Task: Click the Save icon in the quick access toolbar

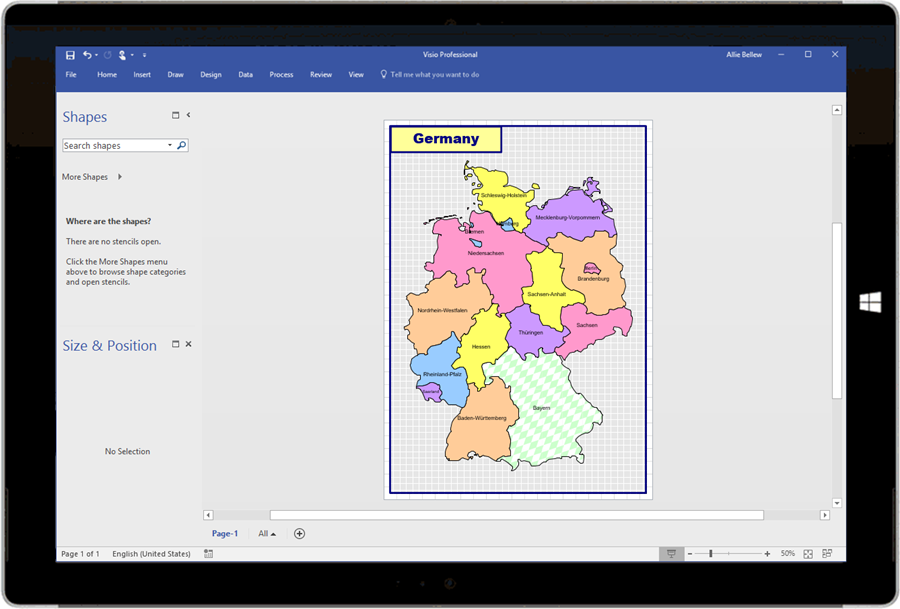Action: pyautogui.click(x=70, y=55)
